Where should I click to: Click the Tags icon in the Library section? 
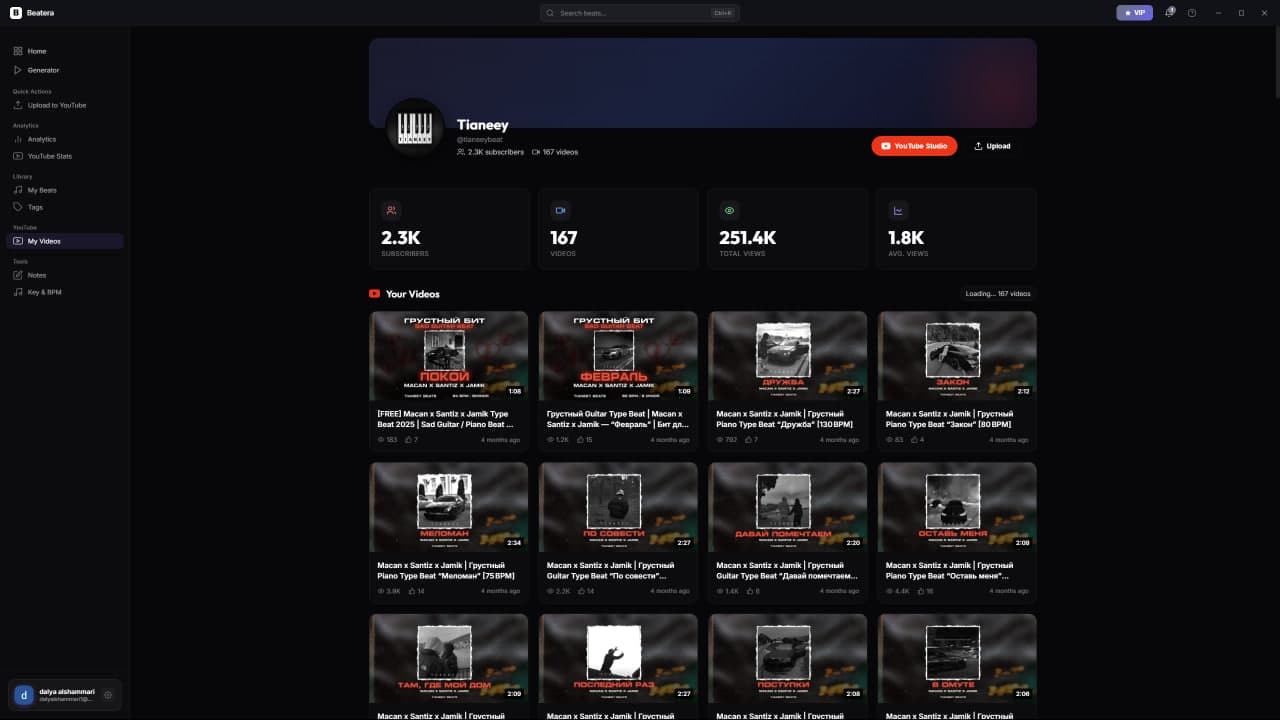tap(18, 207)
